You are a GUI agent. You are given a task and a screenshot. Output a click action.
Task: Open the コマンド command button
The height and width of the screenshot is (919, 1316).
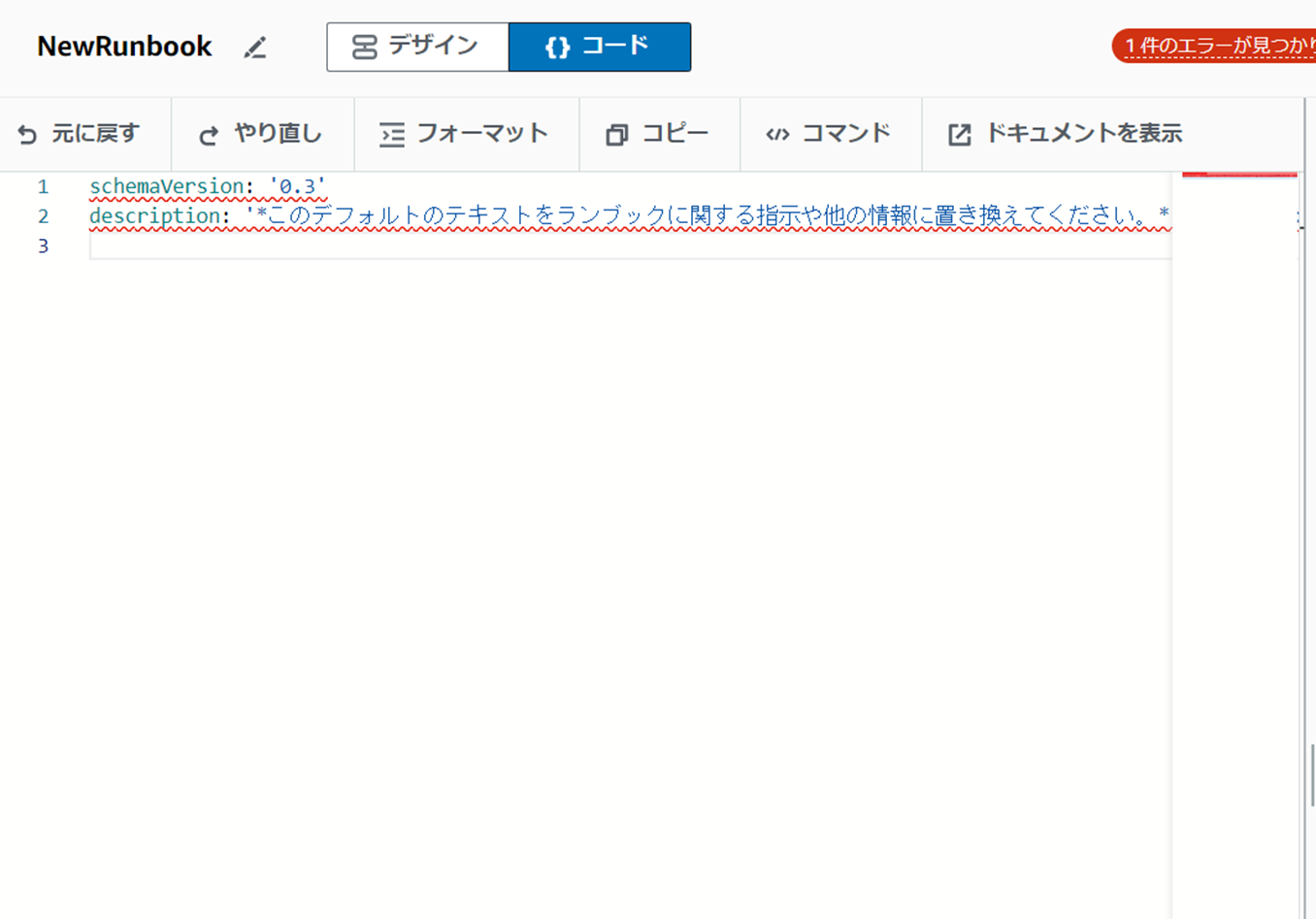pyautogui.click(x=830, y=134)
